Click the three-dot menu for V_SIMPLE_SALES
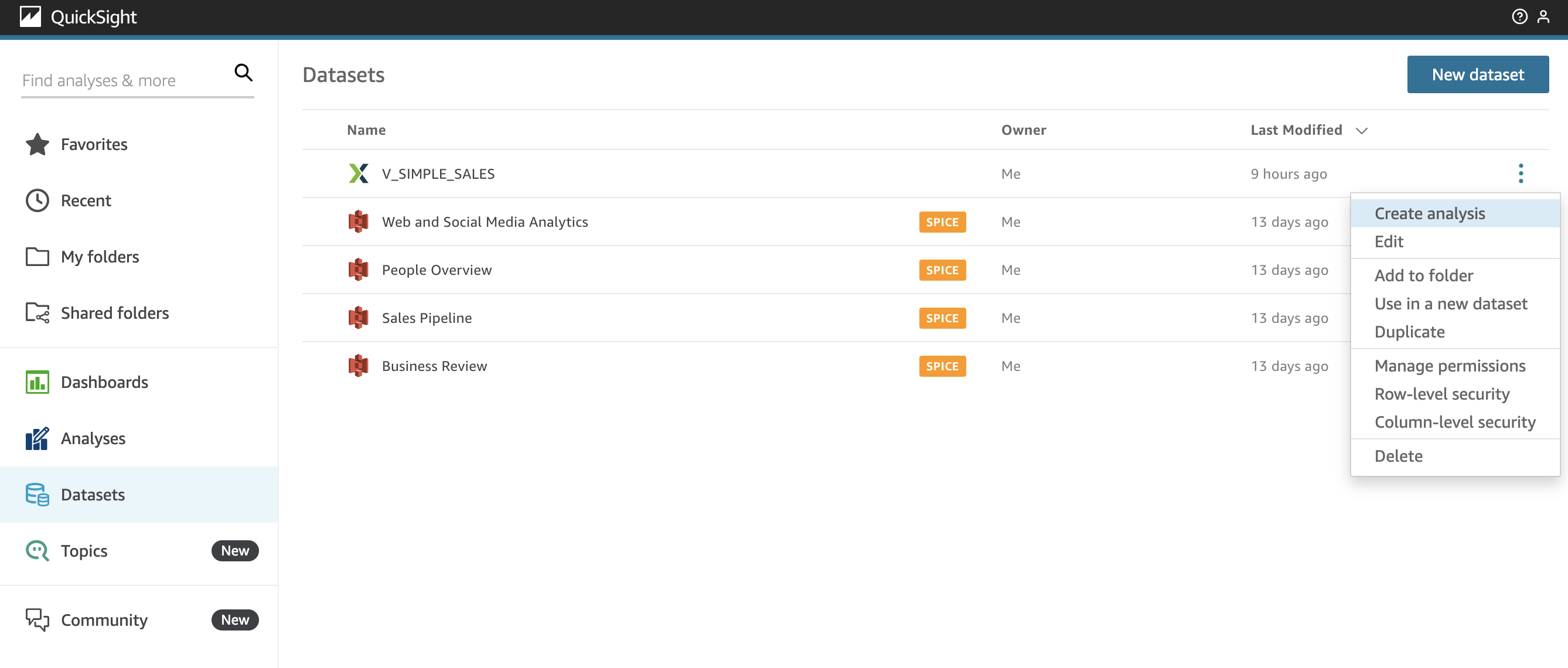This screenshot has height=668, width=1568. click(1520, 173)
